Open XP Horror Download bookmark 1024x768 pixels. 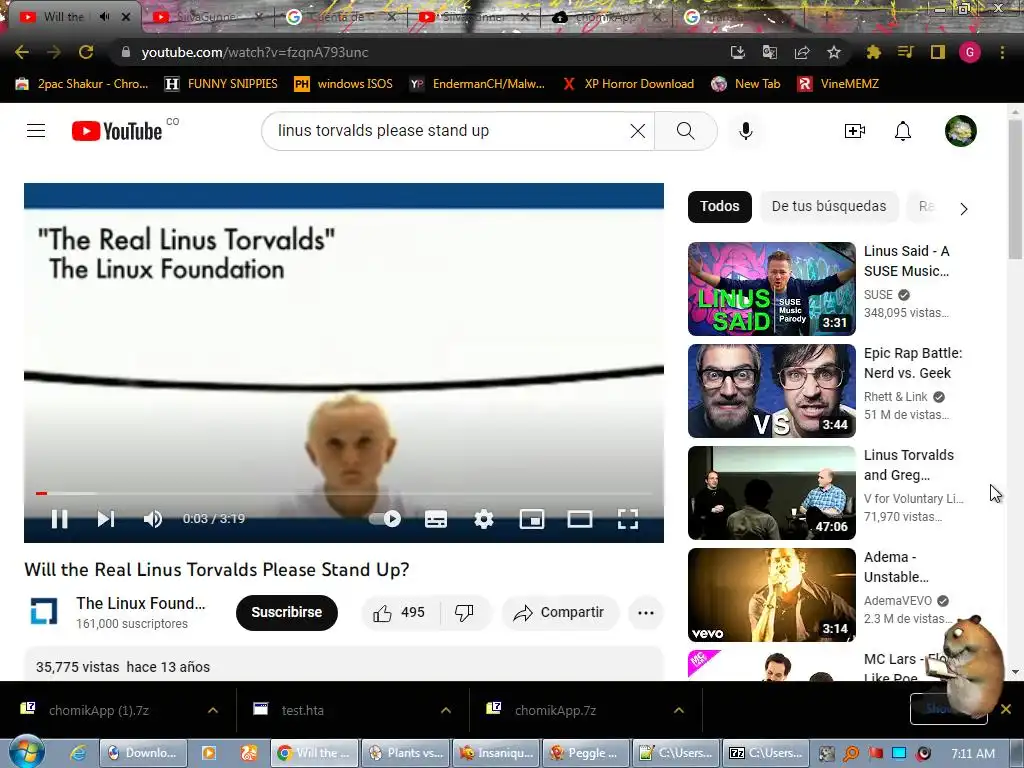628,84
